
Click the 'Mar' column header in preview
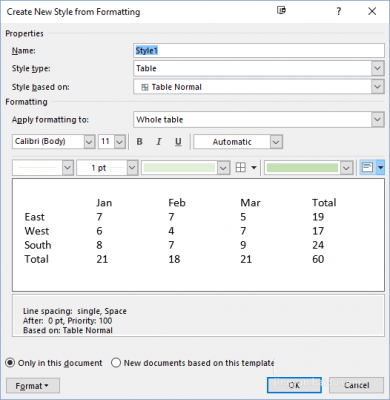(250, 203)
